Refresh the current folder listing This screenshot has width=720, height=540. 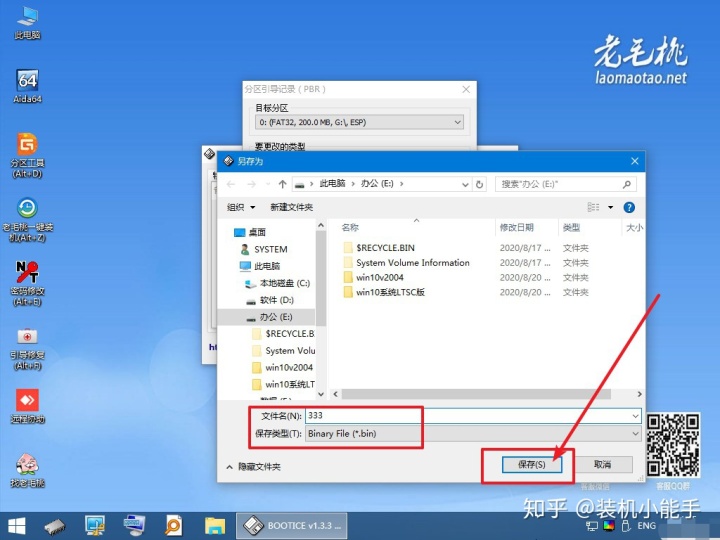(x=479, y=184)
